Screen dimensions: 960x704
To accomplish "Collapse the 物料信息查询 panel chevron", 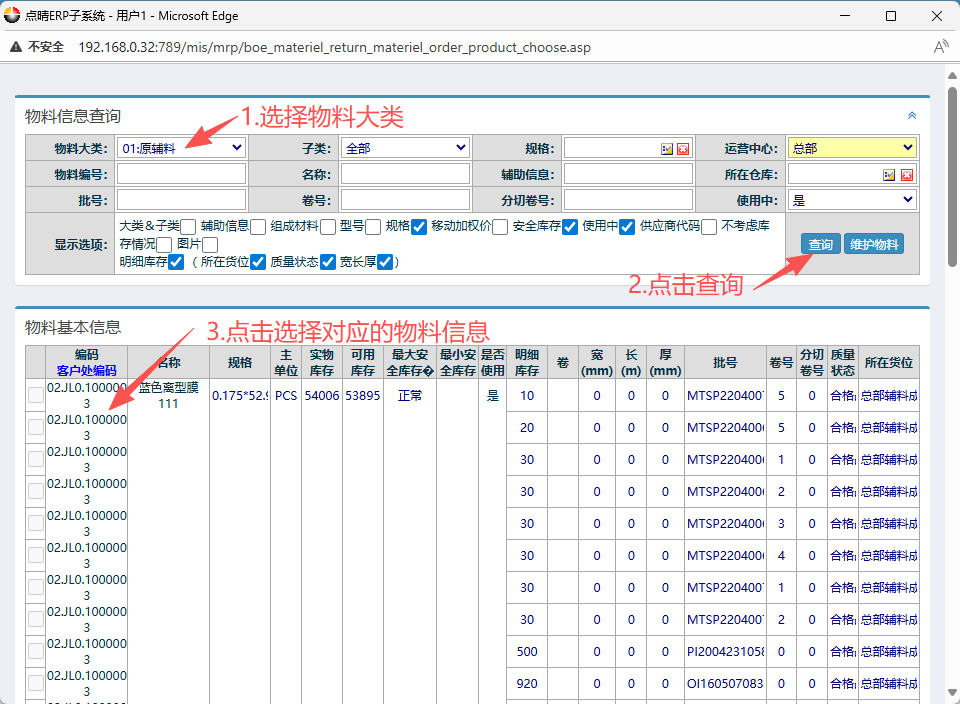I will pos(912,116).
